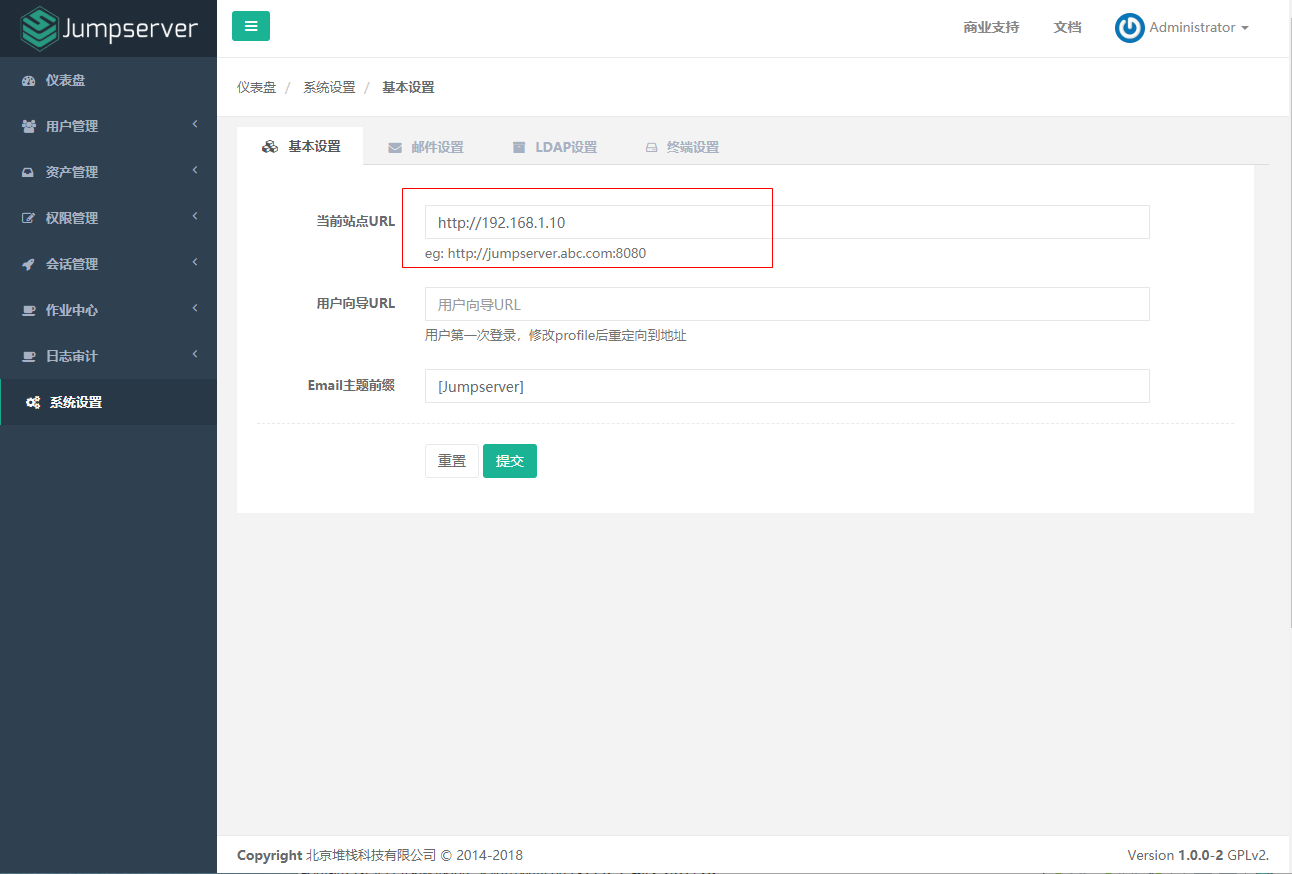The image size is (1292, 874).
Task: Select the 日志审计 audit log icon
Action: pos(29,355)
